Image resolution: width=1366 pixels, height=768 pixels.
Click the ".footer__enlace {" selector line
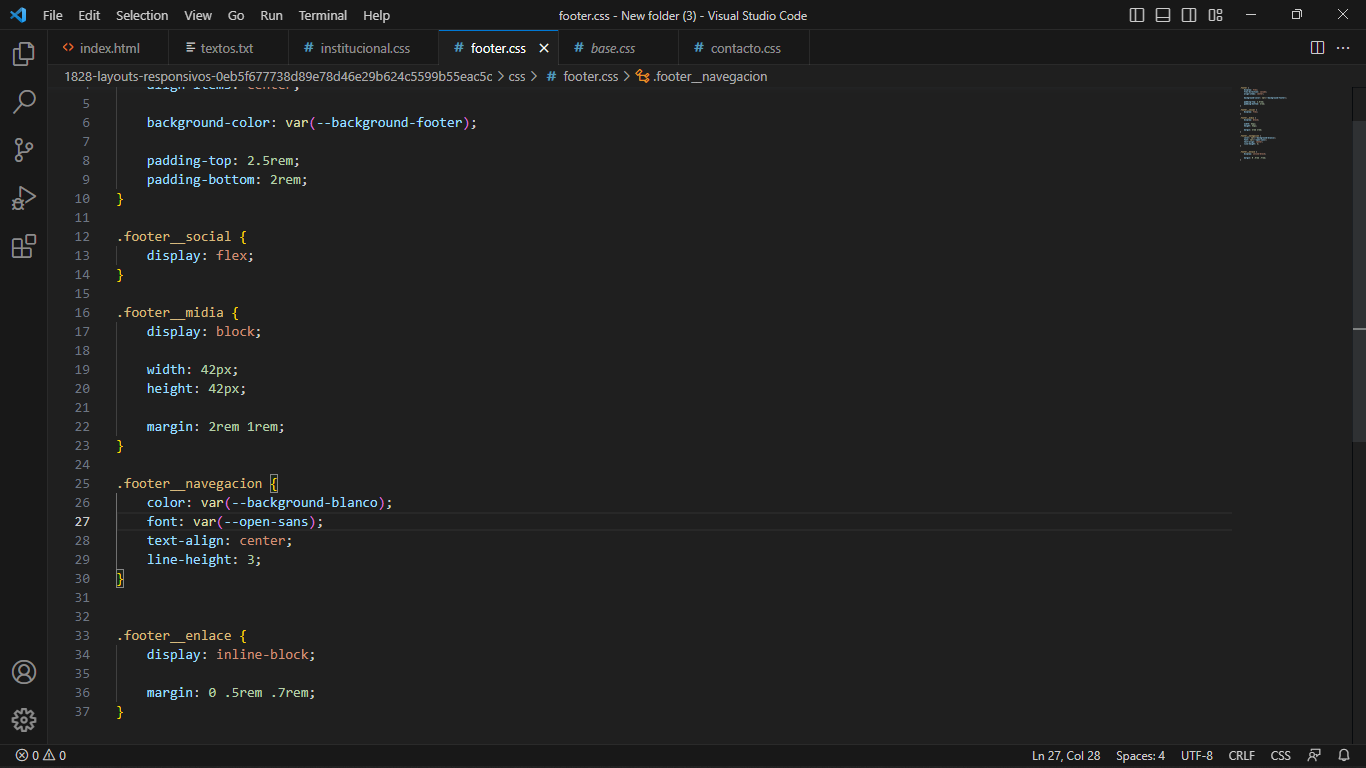181,636
